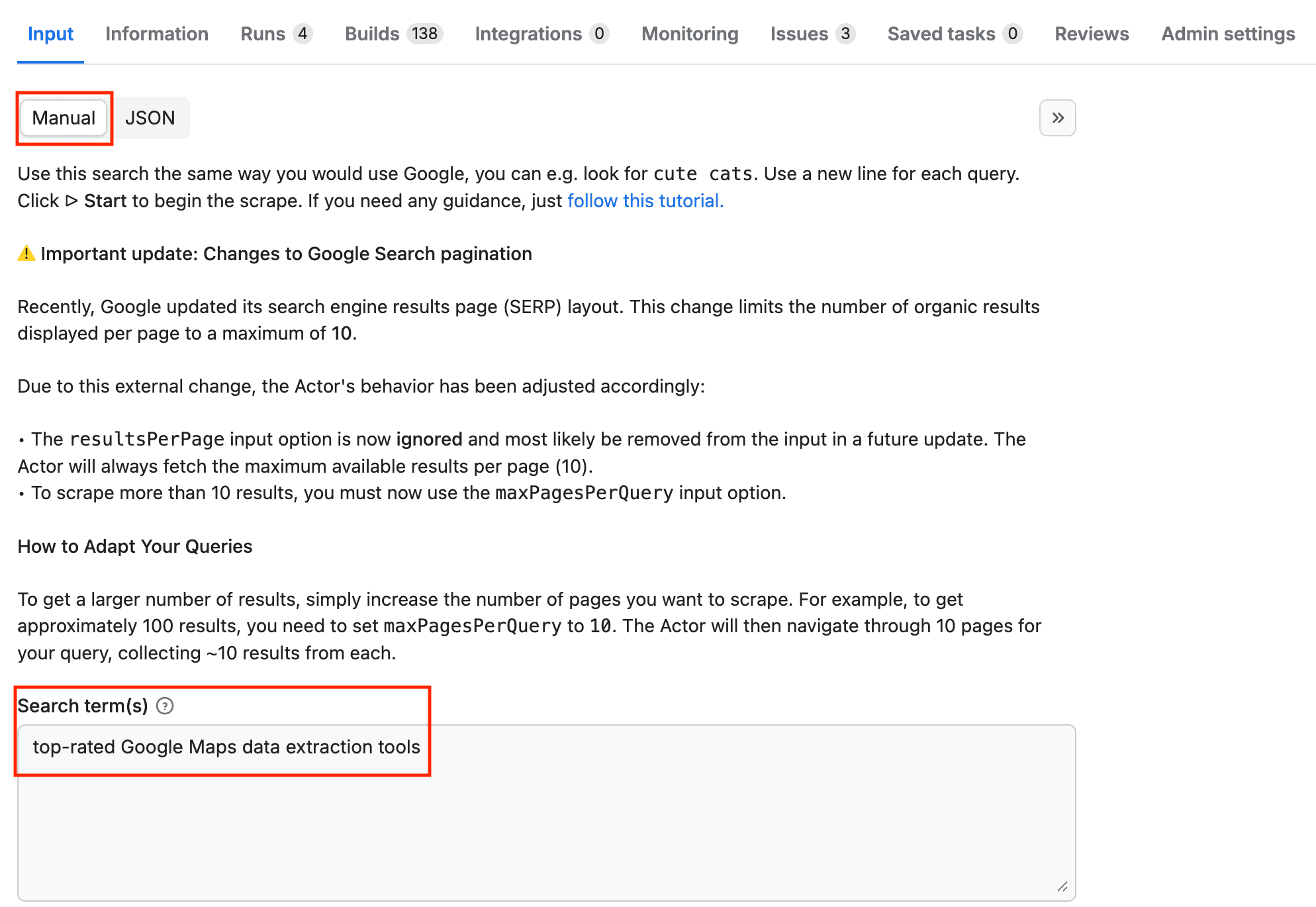Open the Integrations tab

(x=528, y=34)
